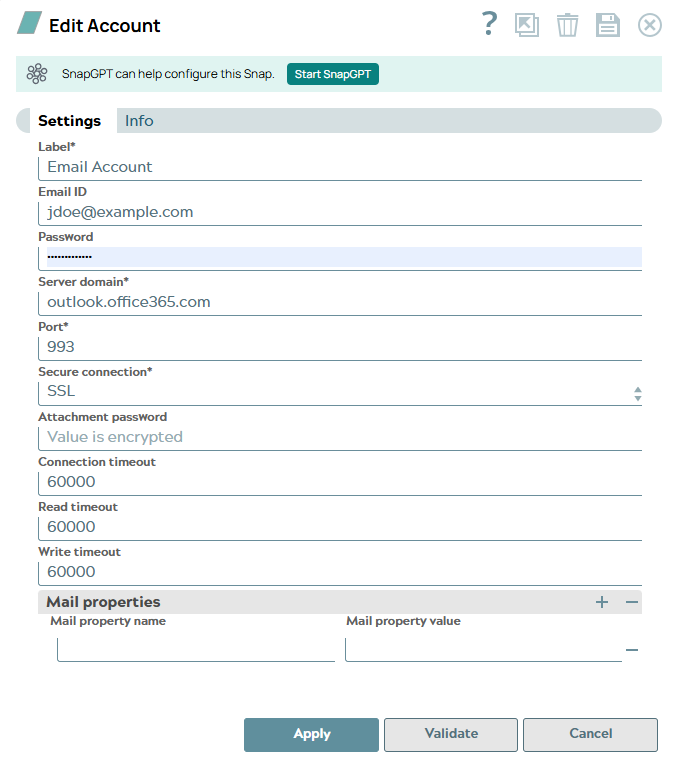Image resolution: width=673 pixels, height=757 pixels.
Task: Open the Secure connection SSL dropdown
Action: [339, 392]
